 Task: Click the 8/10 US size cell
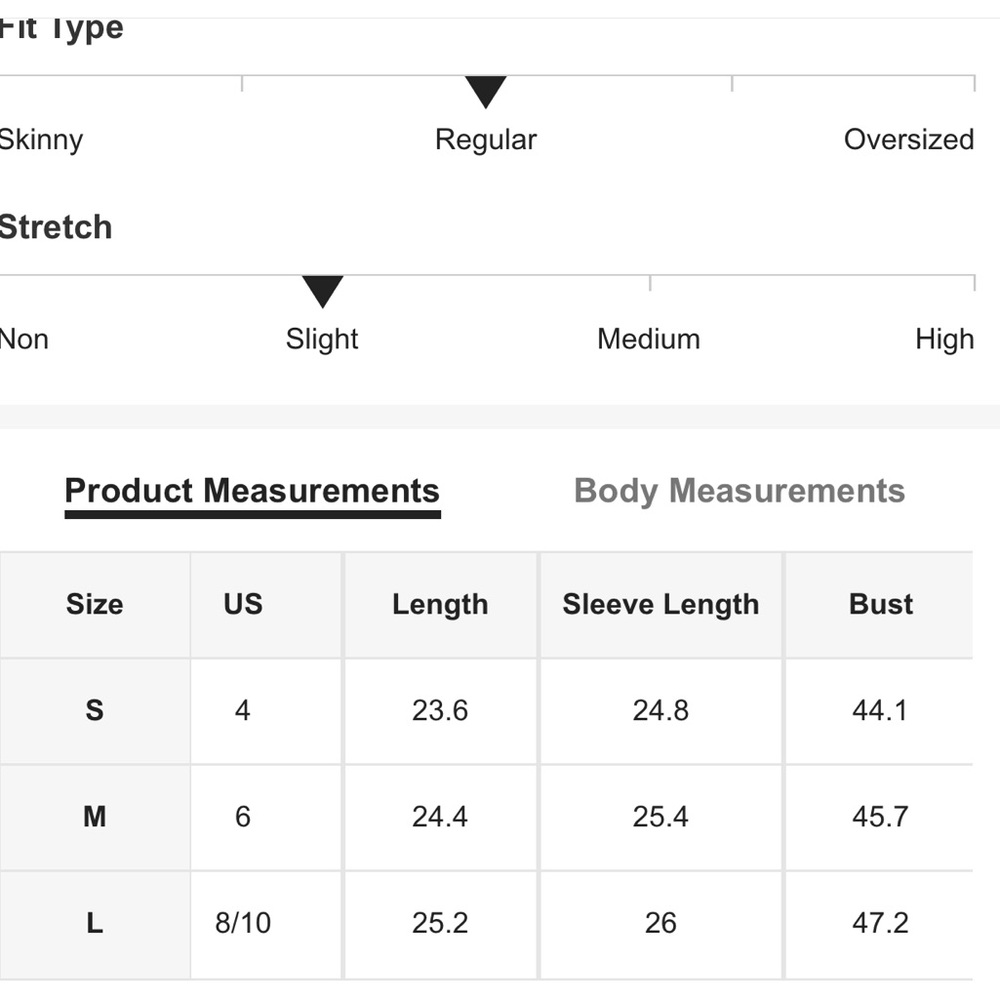pos(243,923)
